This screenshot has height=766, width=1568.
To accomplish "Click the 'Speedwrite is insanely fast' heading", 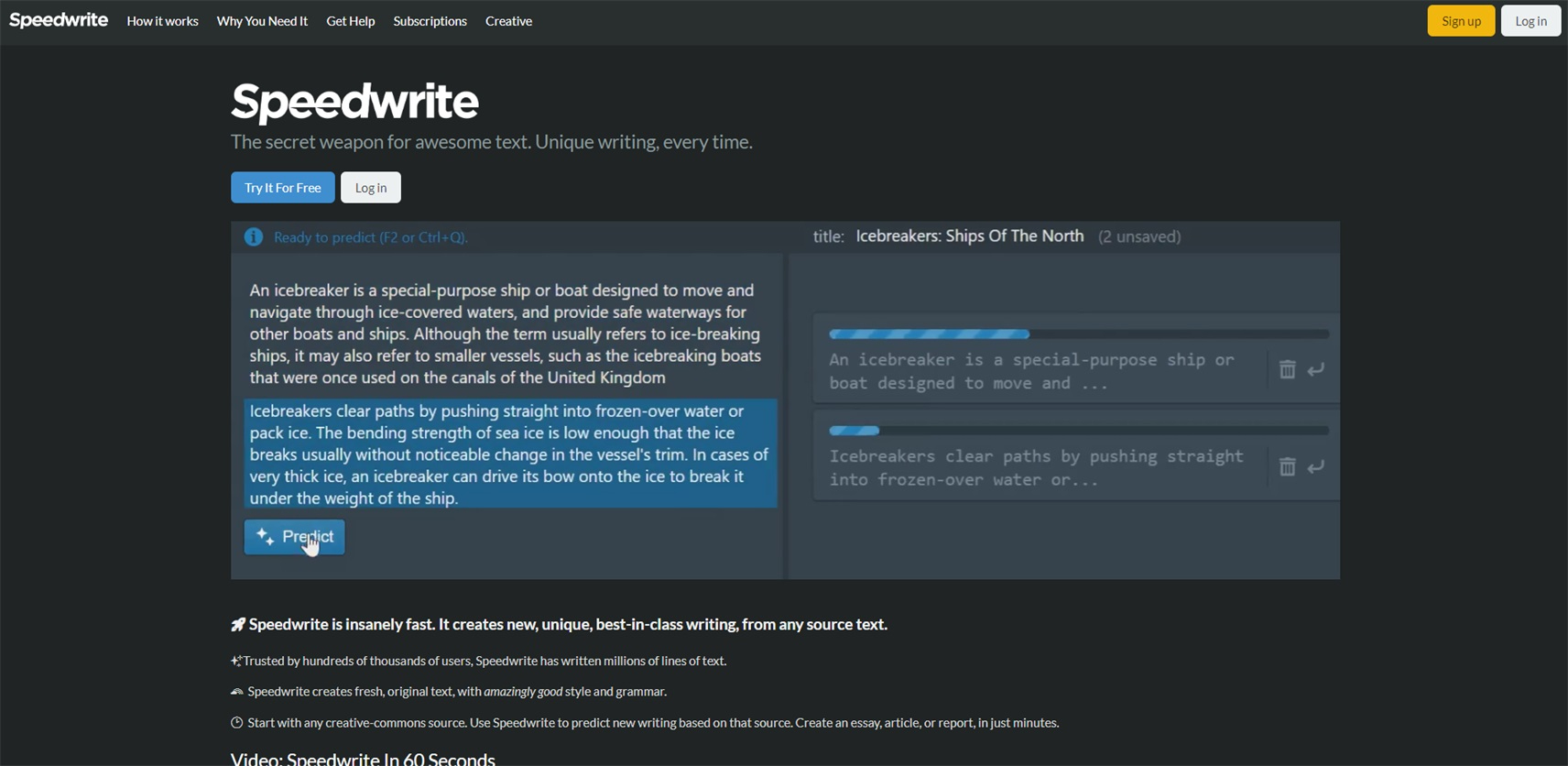I will click(x=568, y=625).
